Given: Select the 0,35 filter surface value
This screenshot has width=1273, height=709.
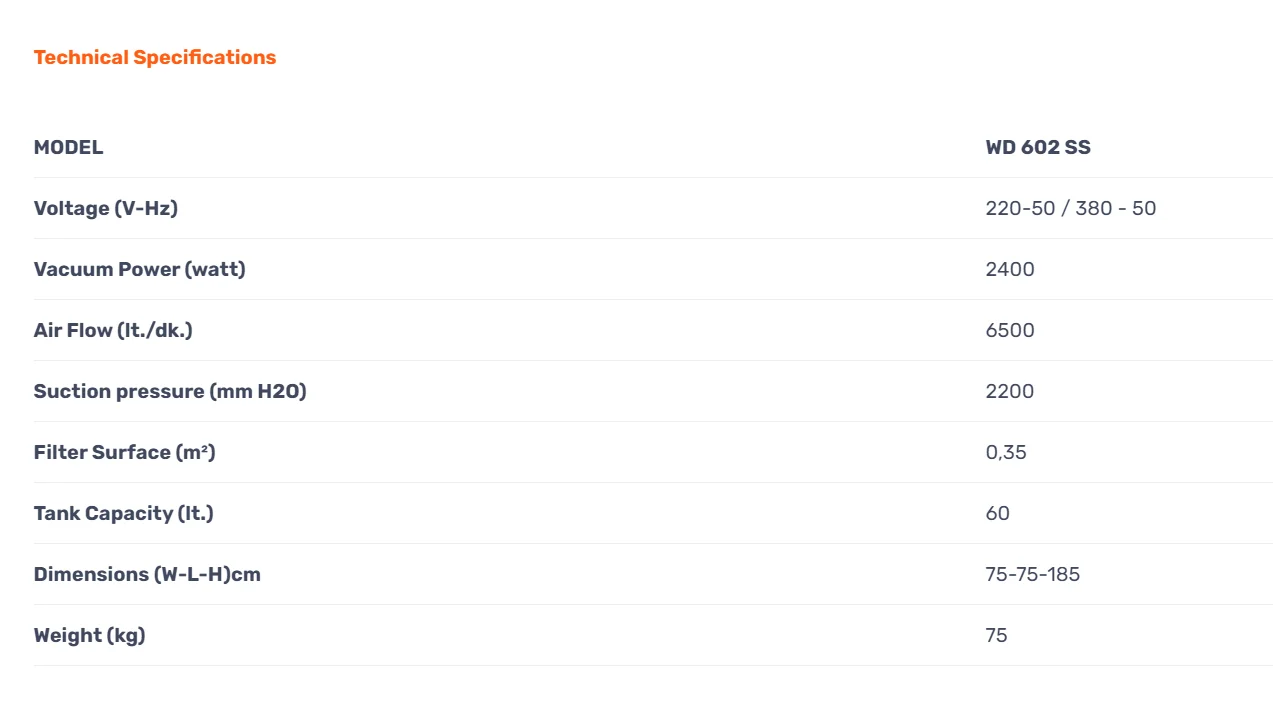Looking at the screenshot, I should pos(1006,452).
